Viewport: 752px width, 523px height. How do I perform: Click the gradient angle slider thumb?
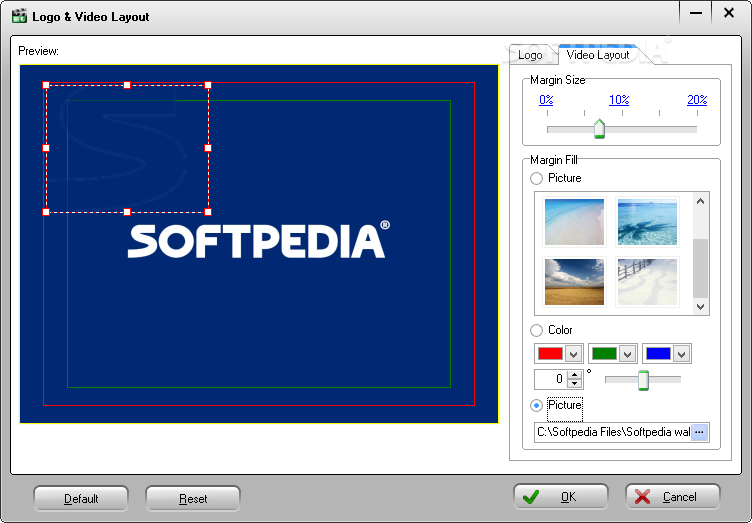coord(643,380)
